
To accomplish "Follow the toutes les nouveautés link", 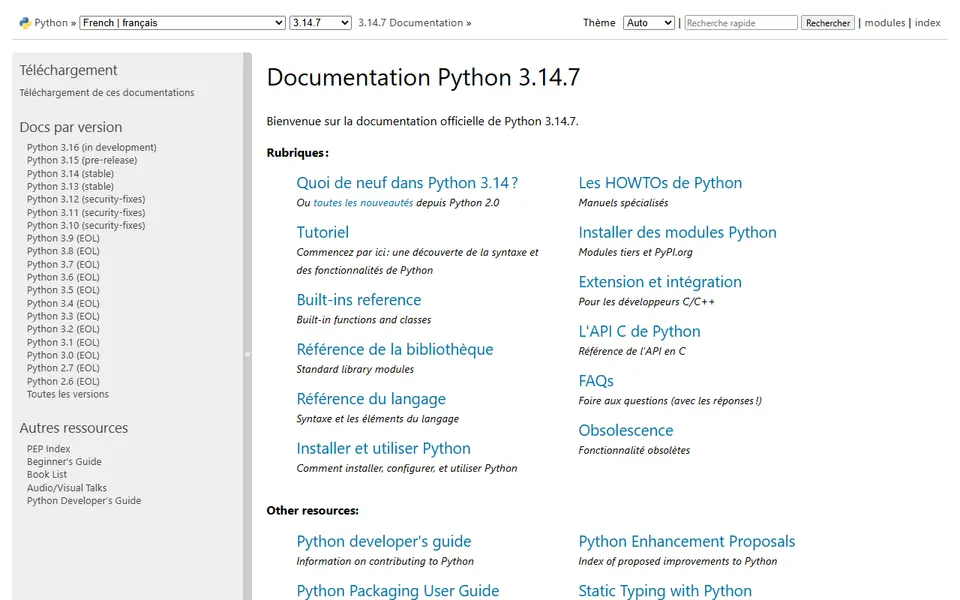I will pos(363,203).
